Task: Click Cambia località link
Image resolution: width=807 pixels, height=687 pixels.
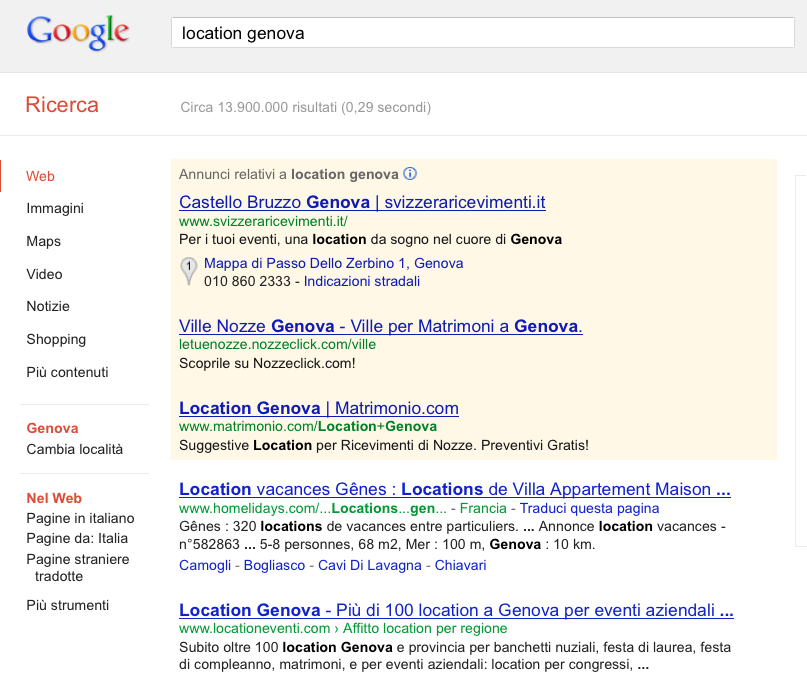Action: 75,449
